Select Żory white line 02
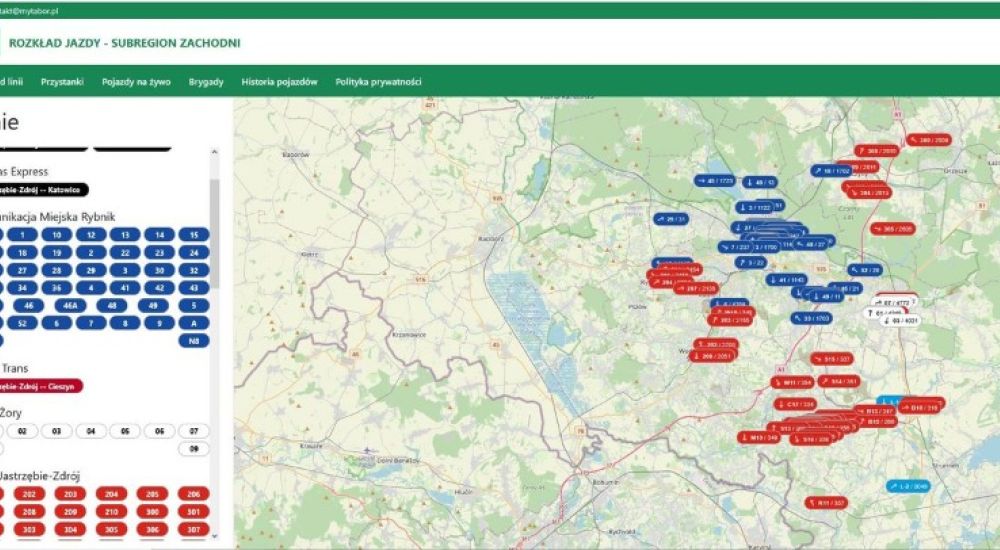This screenshot has width=1000, height=550. point(22,431)
